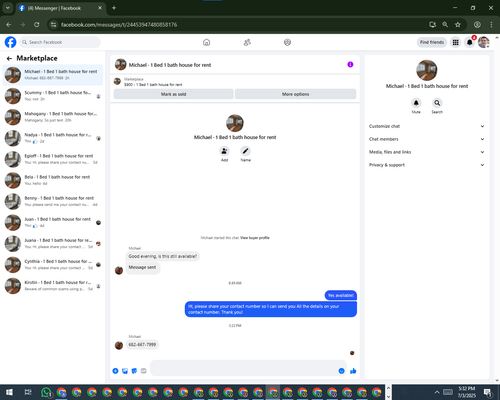Choose a sticker in the composer
The image size is (500, 400).
point(134,371)
